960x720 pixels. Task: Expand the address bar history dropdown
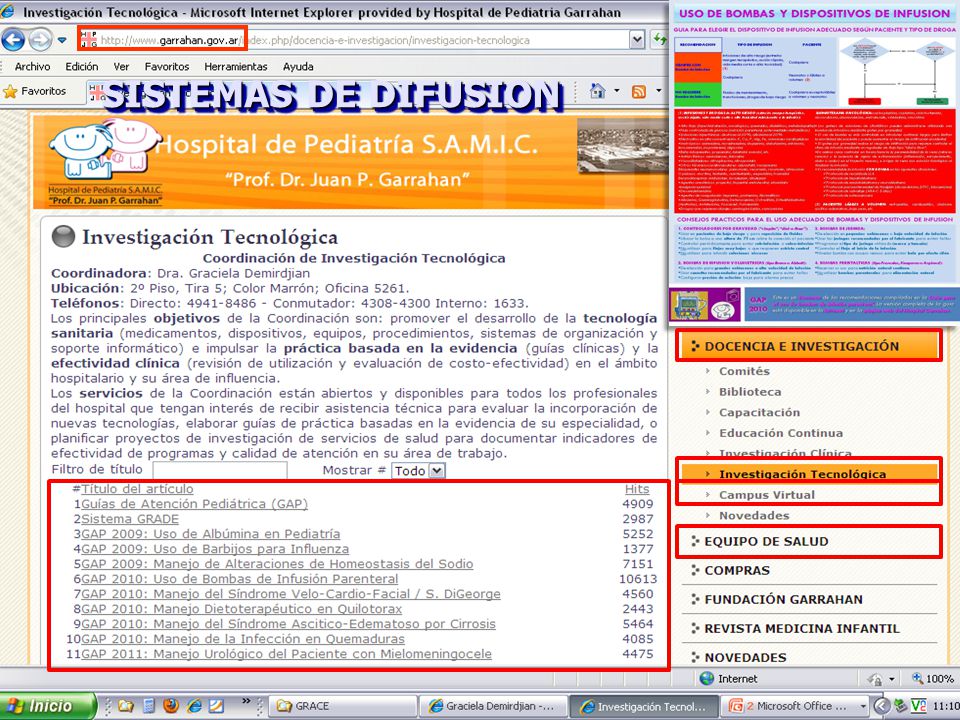[637, 40]
